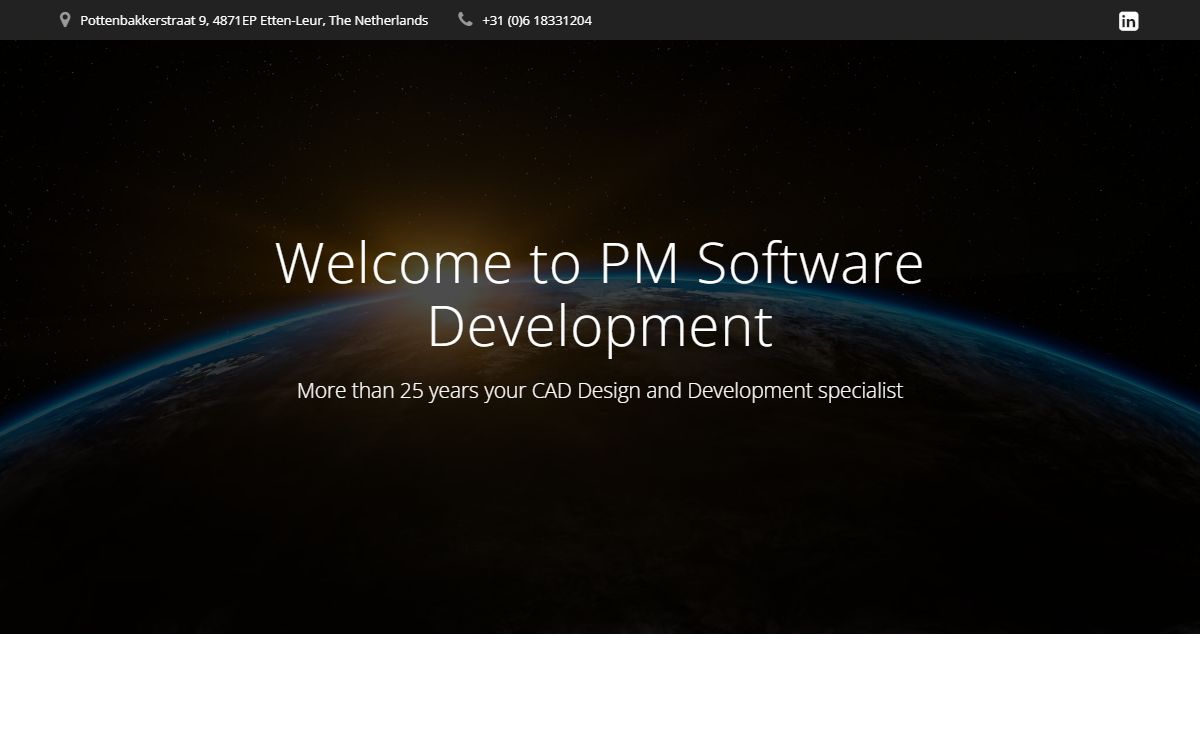Click the word "Software" in the headline
The image size is (1200, 740).
[x=809, y=263]
